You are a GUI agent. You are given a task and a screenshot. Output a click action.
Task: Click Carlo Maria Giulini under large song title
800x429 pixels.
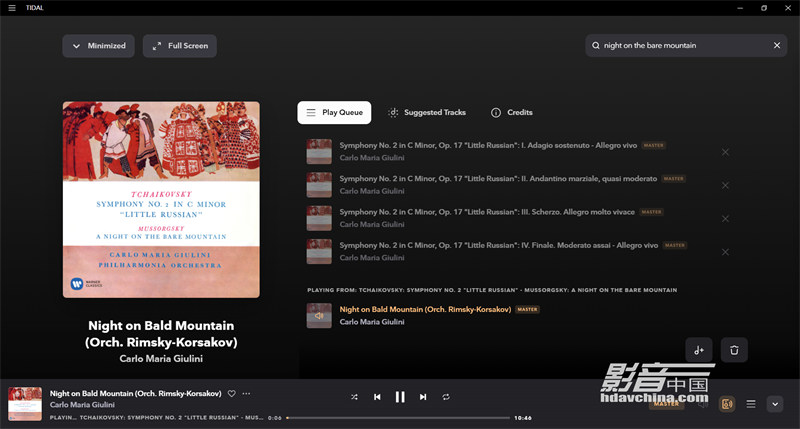161,359
